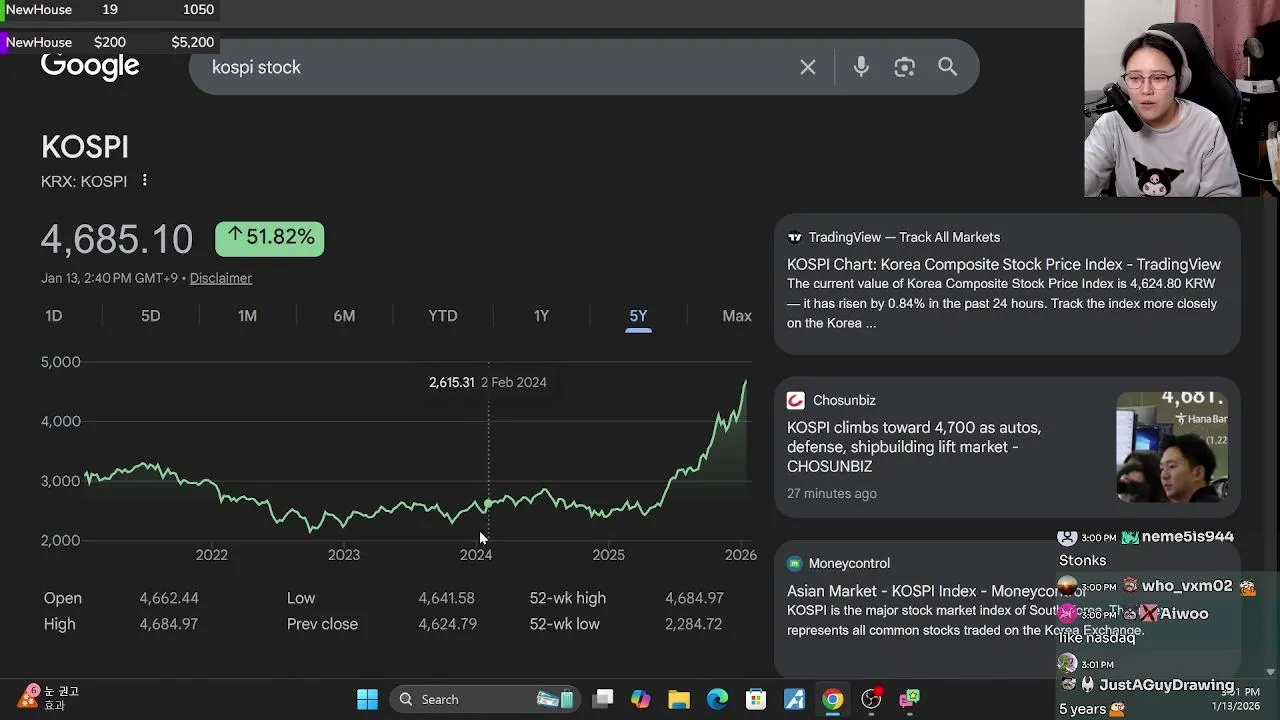Open the blue app icon left of Chrome
This screenshot has height=720, width=1280.
tap(794, 699)
